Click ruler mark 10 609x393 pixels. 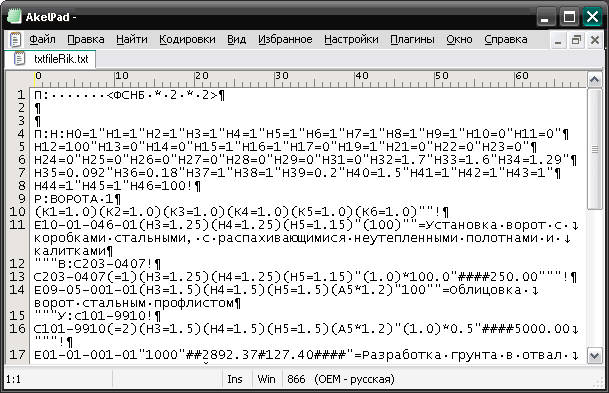pyautogui.click(x=122, y=76)
